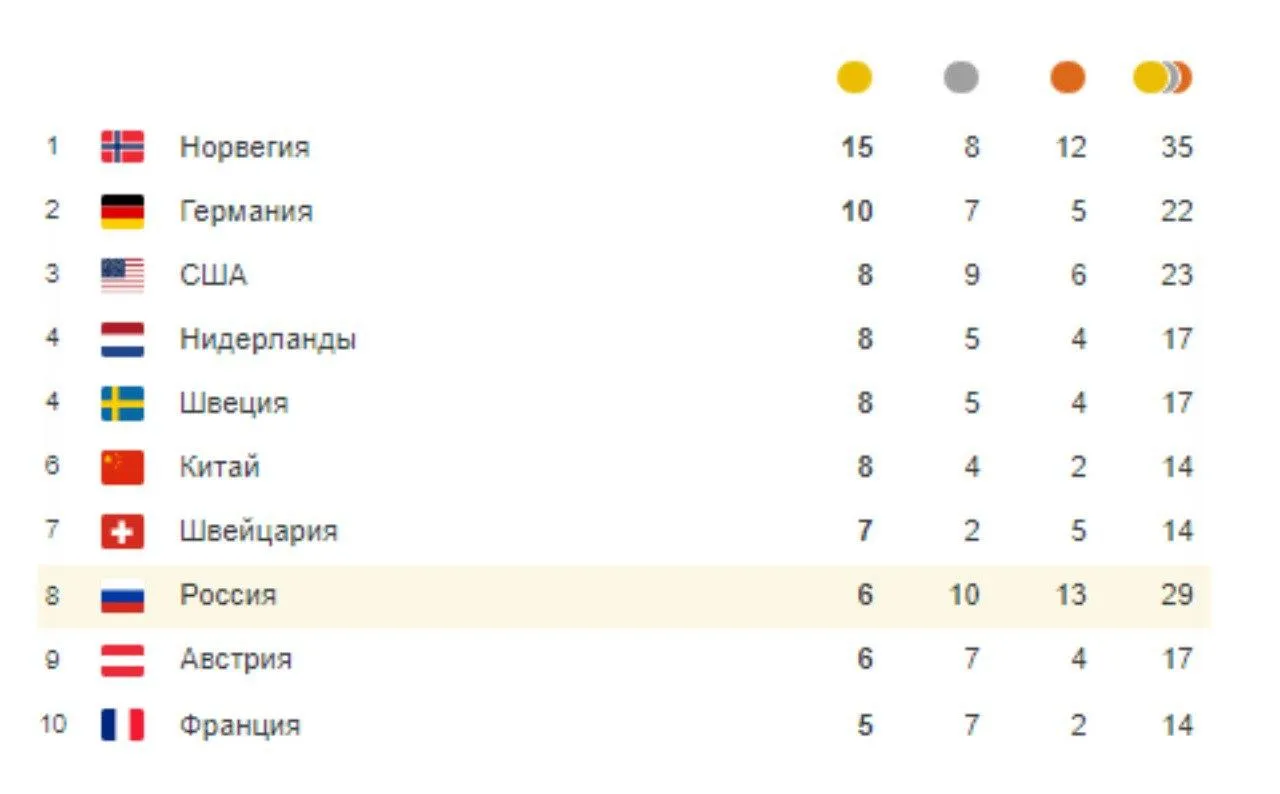Click the Switzerland flag icon
This screenshot has width=1280, height=794.
tap(122, 531)
